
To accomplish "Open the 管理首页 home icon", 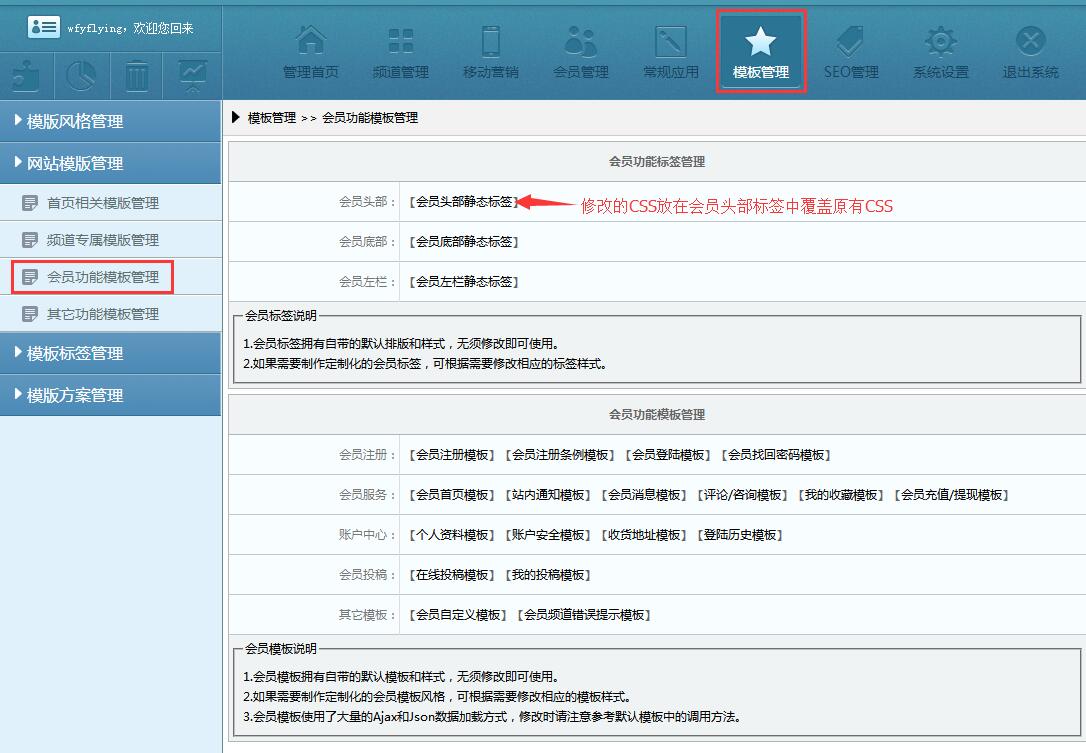I will 311,42.
